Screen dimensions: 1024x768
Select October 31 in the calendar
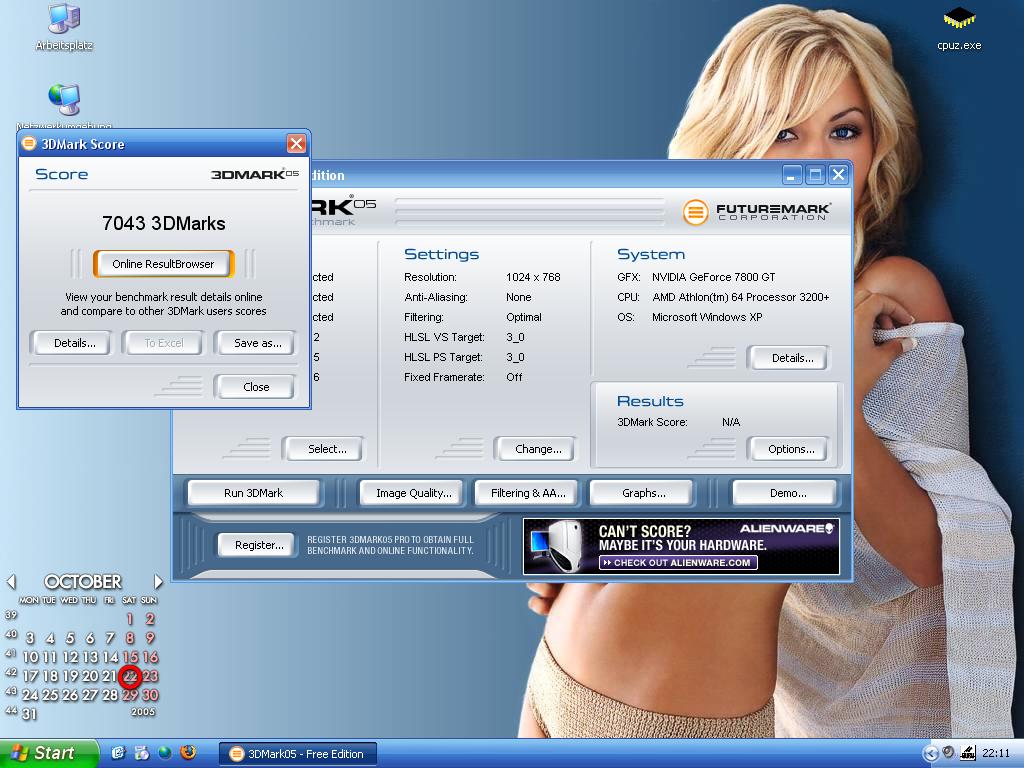29,714
